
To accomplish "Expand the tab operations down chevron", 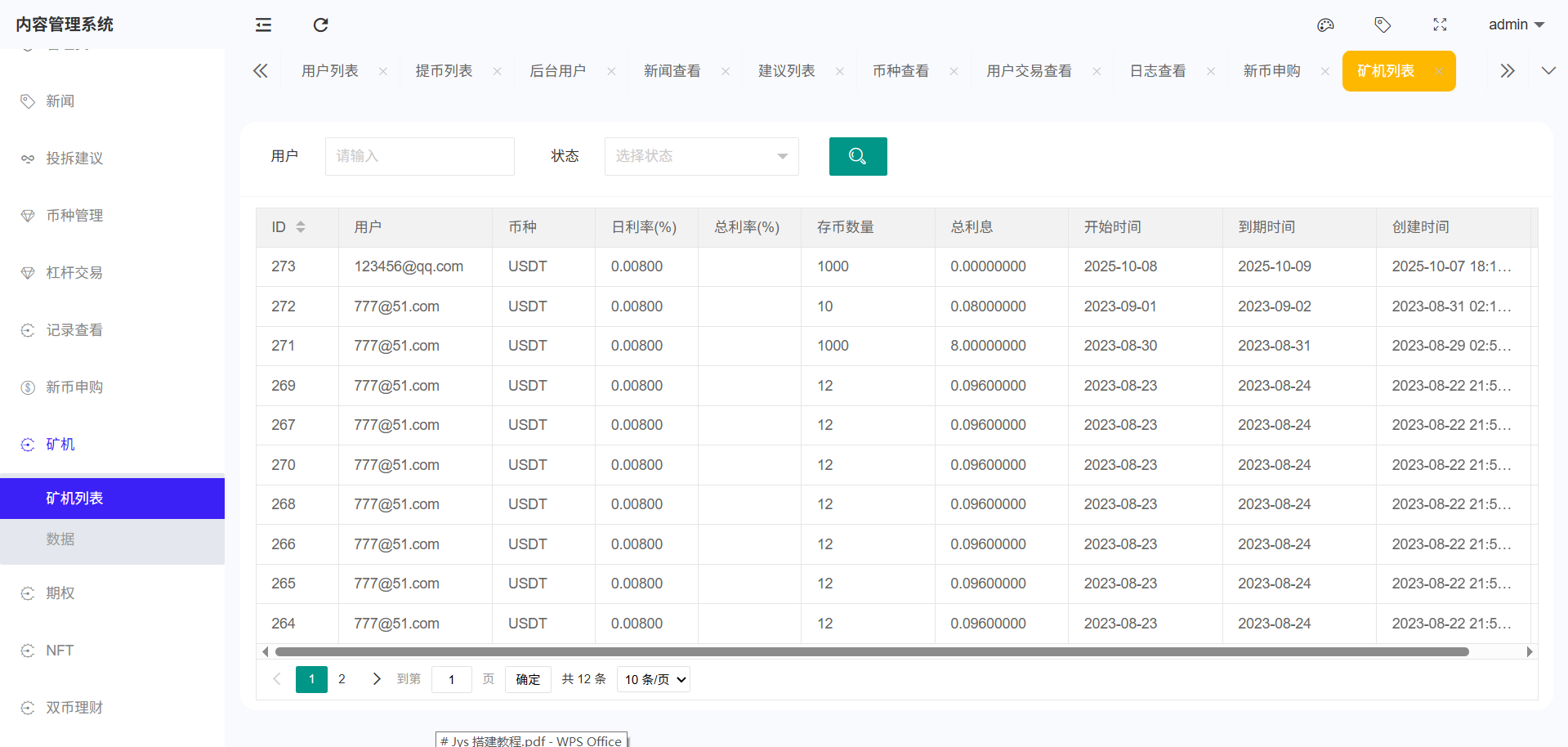I will [1548, 71].
